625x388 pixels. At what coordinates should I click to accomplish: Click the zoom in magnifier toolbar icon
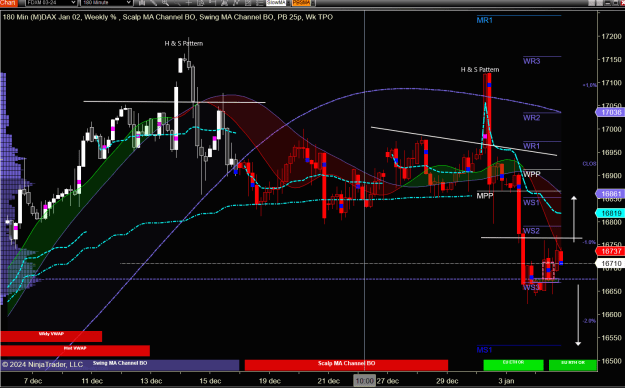pos(165,3)
